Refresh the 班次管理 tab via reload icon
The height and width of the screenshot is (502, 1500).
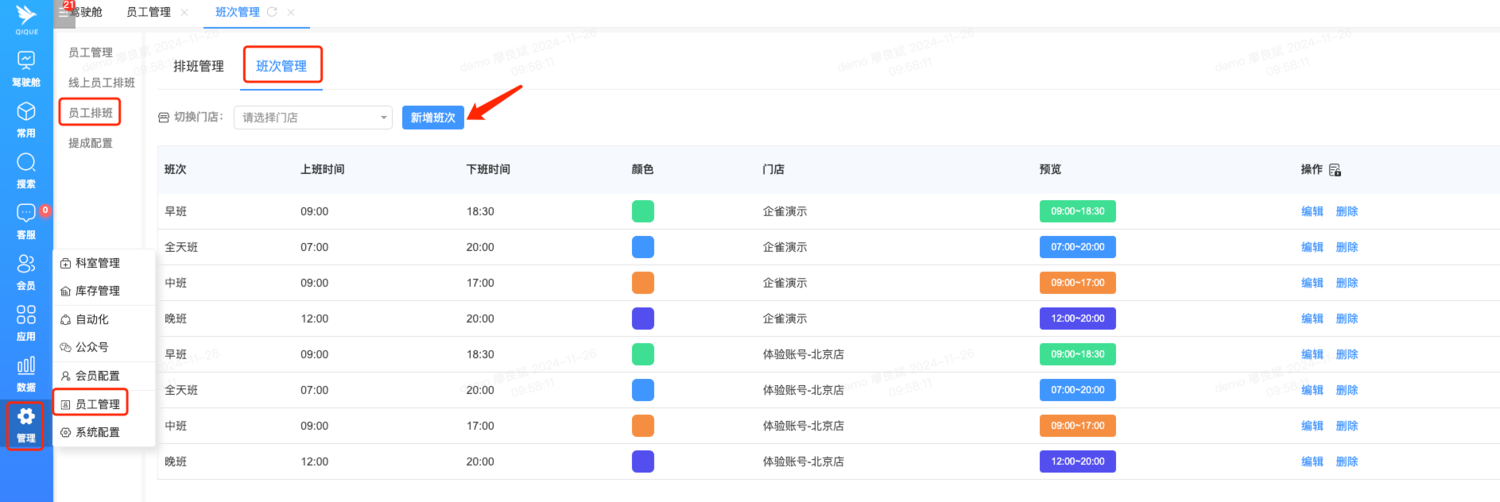coord(271,12)
